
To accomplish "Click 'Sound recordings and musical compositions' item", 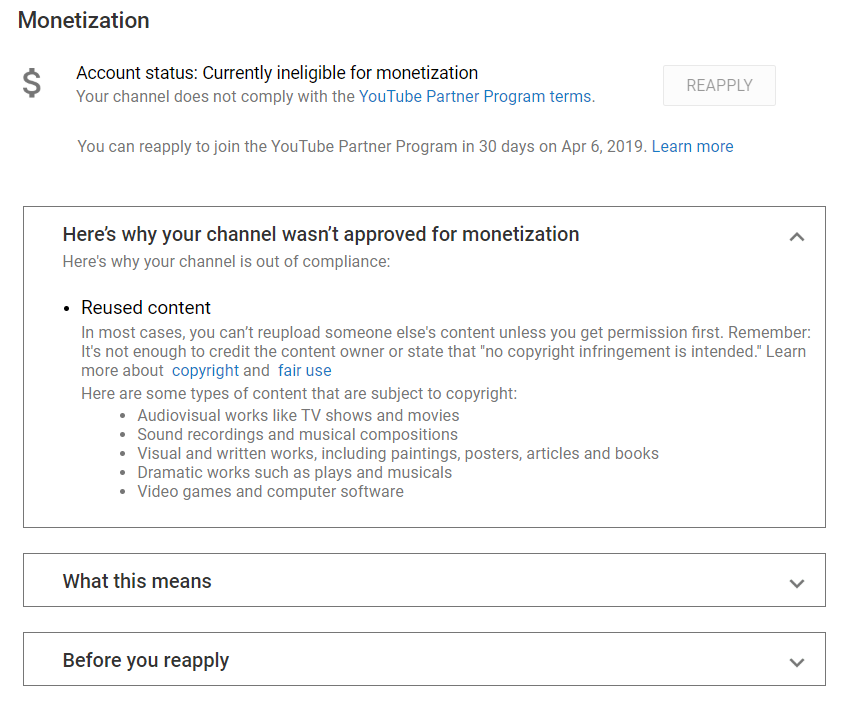I will coord(298,434).
